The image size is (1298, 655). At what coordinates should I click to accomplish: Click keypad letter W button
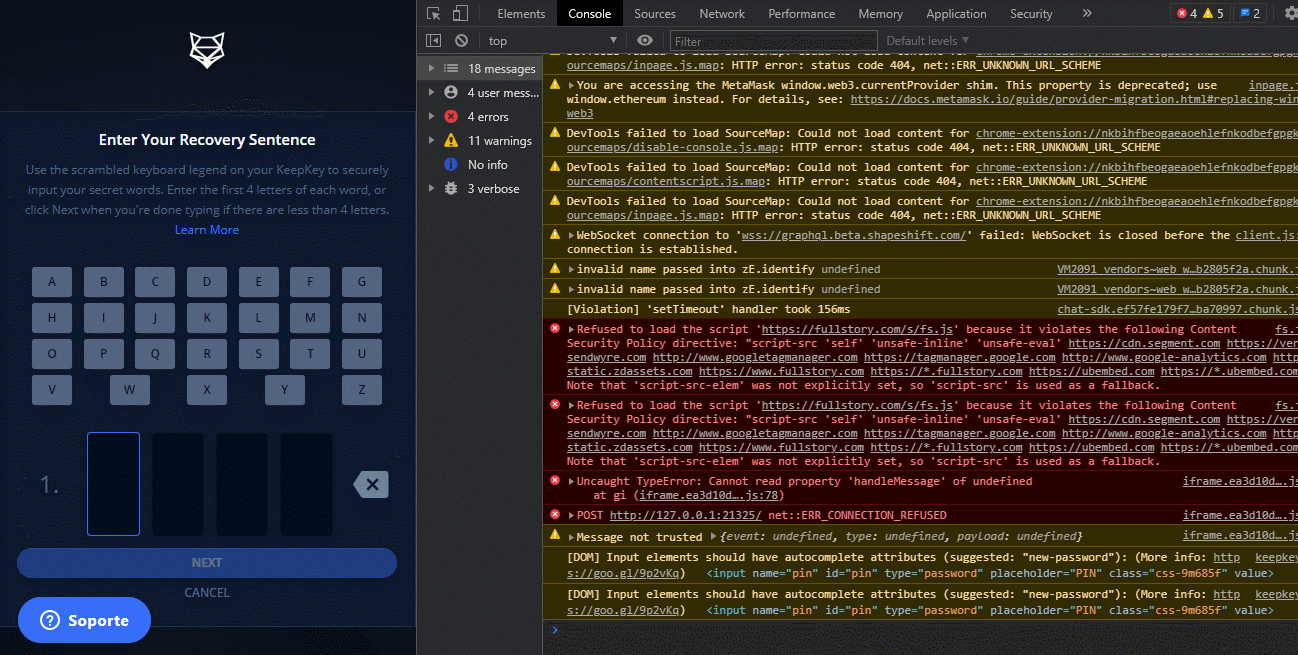[x=129, y=389]
